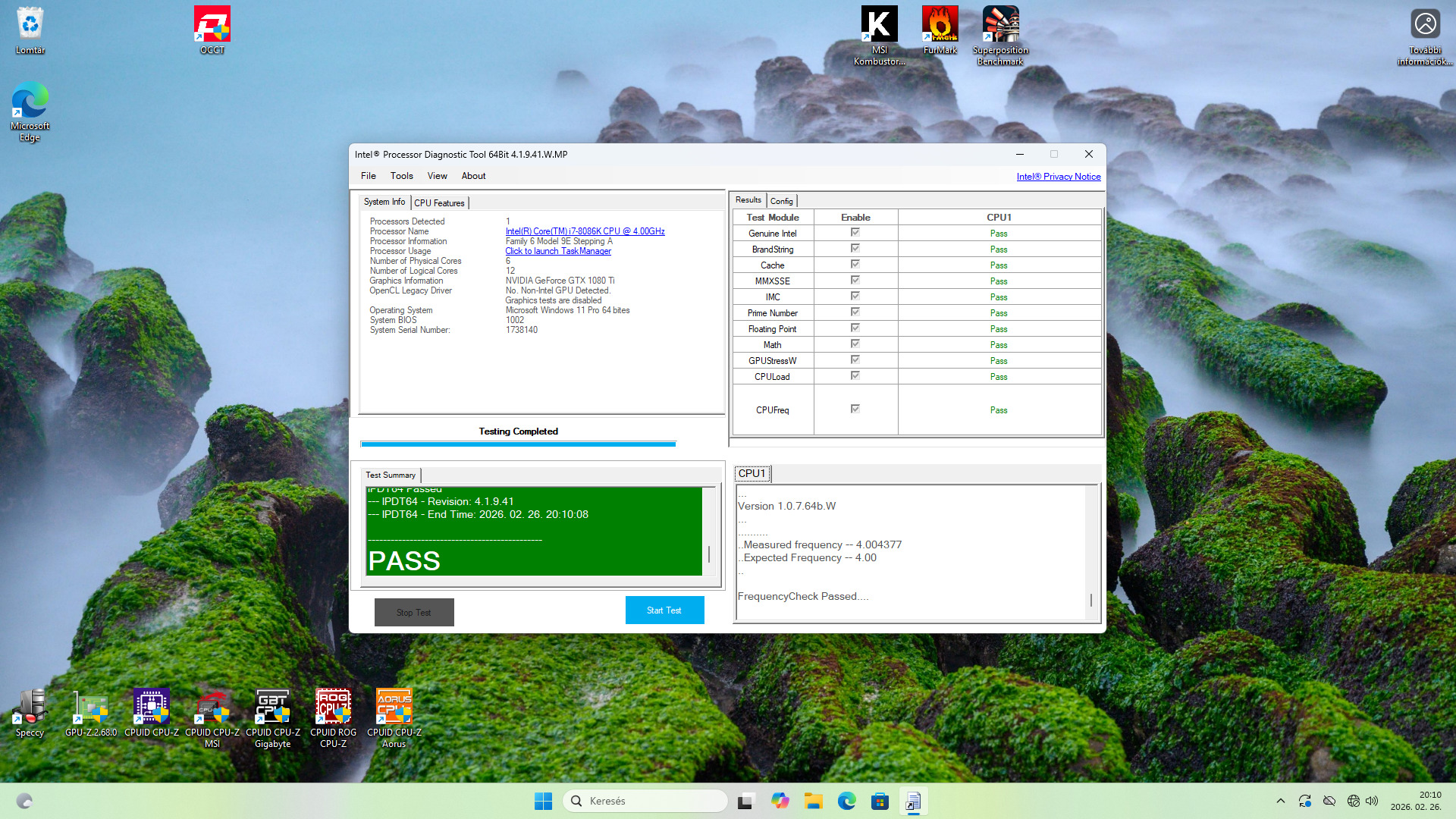
Task: Toggle the CPUFreq enable checkbox
Action: pyautogui.click(x=855, y=409)
